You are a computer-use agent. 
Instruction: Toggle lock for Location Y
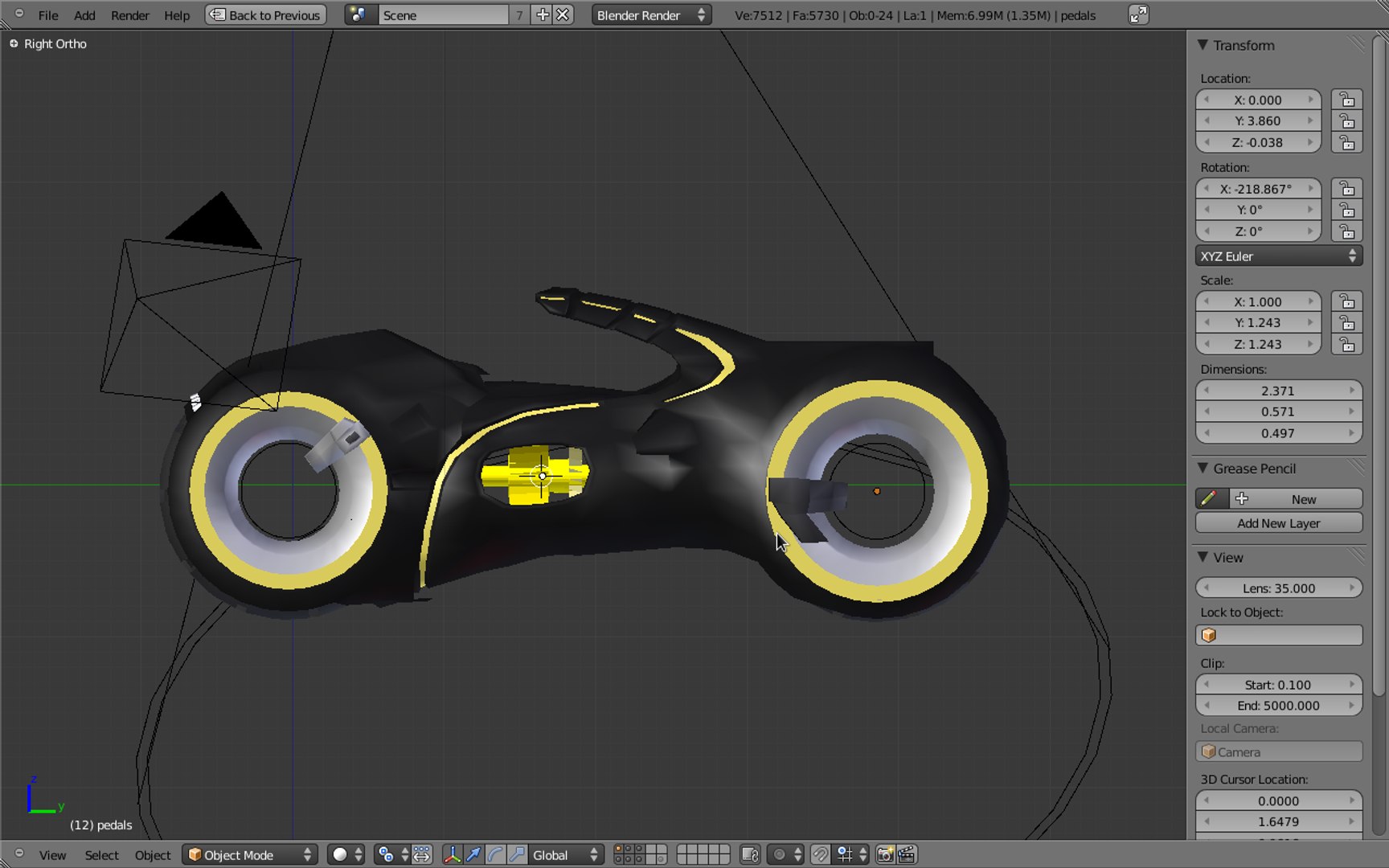[1347, 121]
